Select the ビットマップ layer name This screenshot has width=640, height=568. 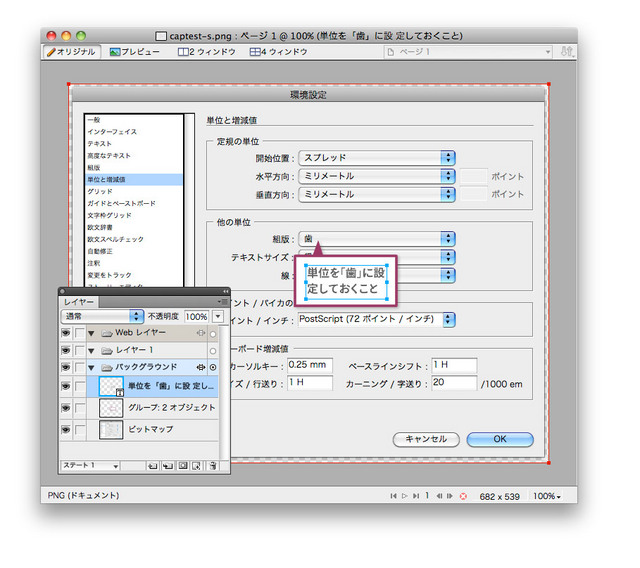[x=151, y=429]
